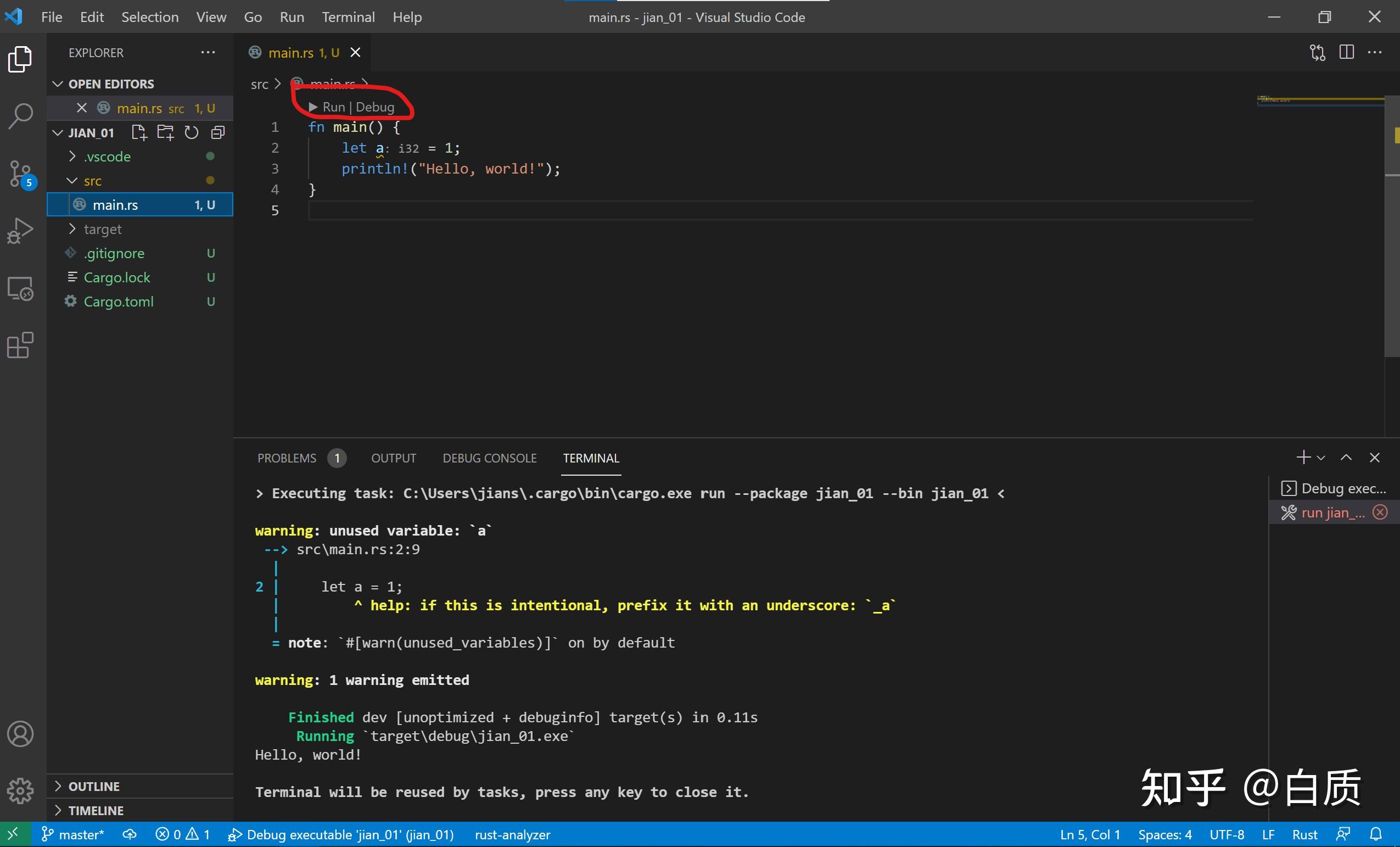Click the New File icon in the JIAN_01 header
Viewport: 1400px width, 847px height.
click(139, 133)
